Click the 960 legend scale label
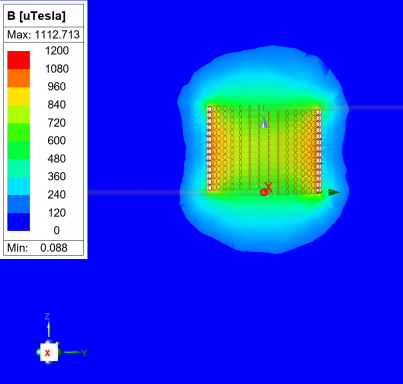 [x=57, y=87]
